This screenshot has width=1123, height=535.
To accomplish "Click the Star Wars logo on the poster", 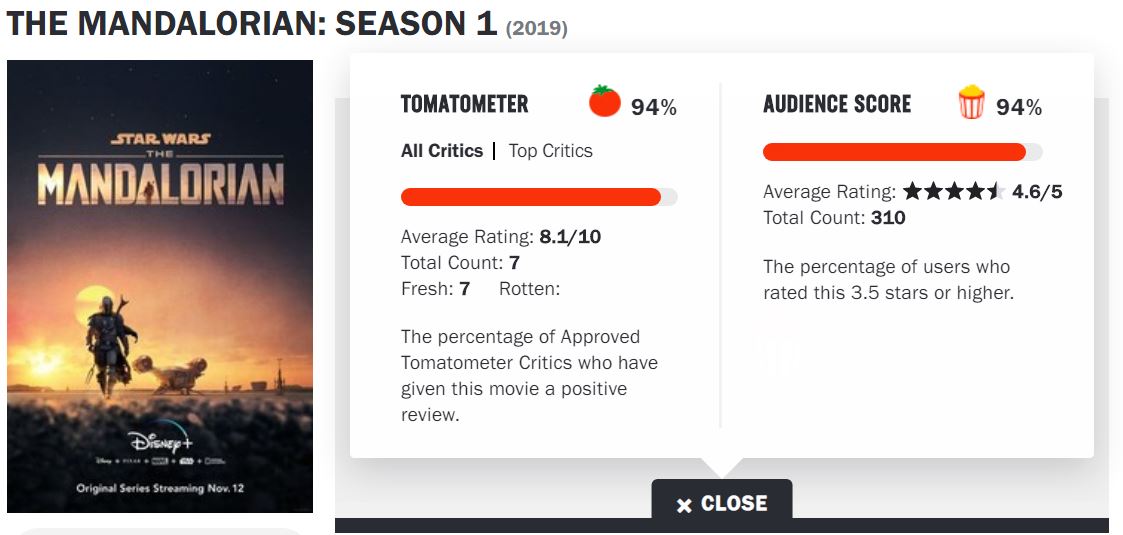I will pos(160,139).
